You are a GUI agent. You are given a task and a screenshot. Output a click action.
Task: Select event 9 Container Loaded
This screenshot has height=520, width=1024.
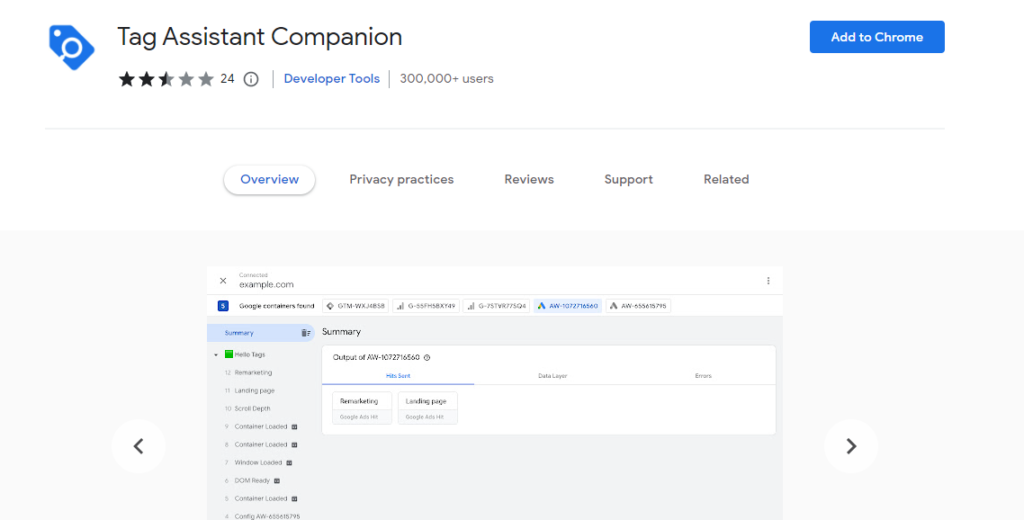tap(261, 427)
